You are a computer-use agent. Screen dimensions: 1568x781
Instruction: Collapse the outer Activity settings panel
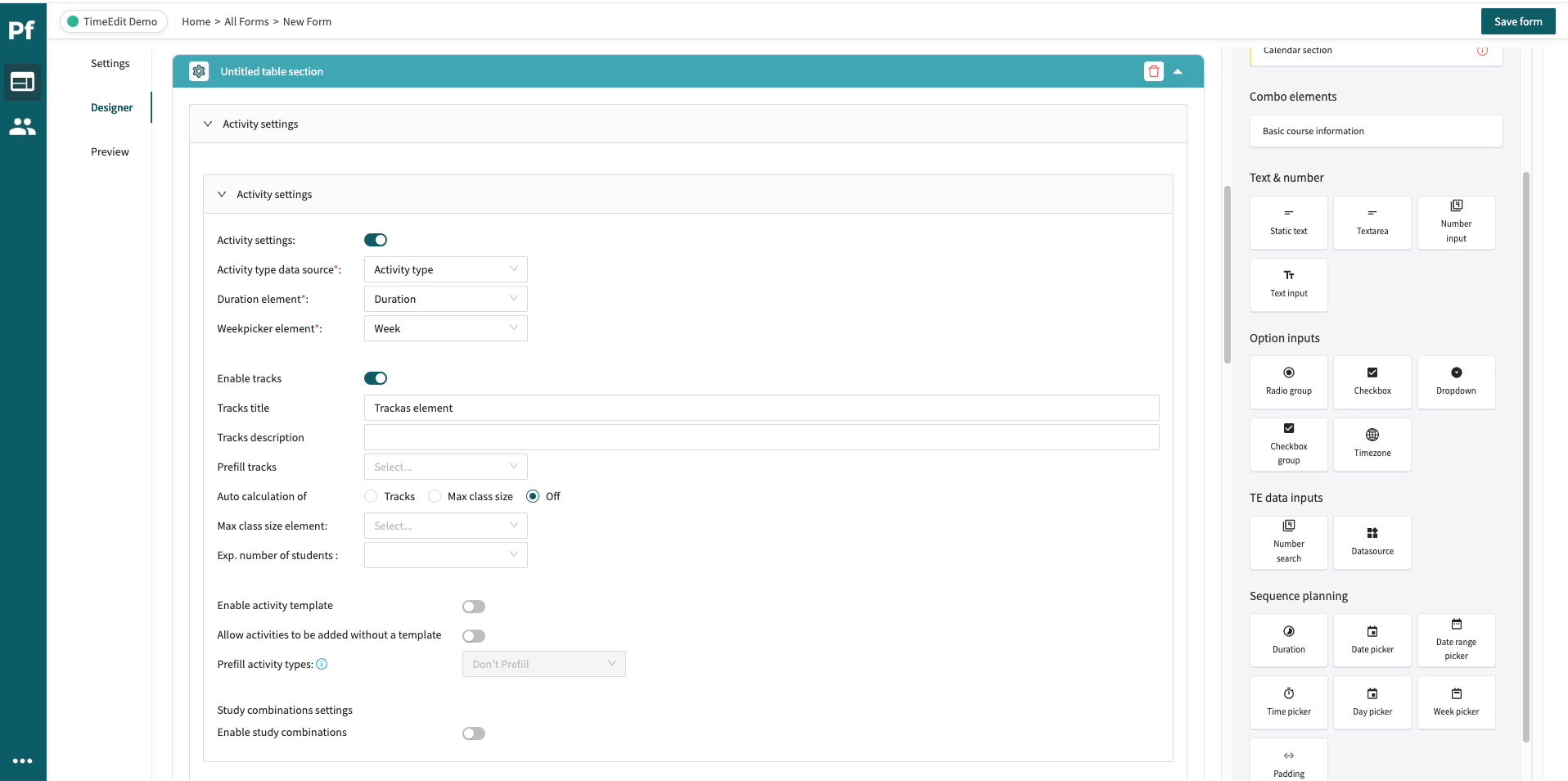coord(208,124)
